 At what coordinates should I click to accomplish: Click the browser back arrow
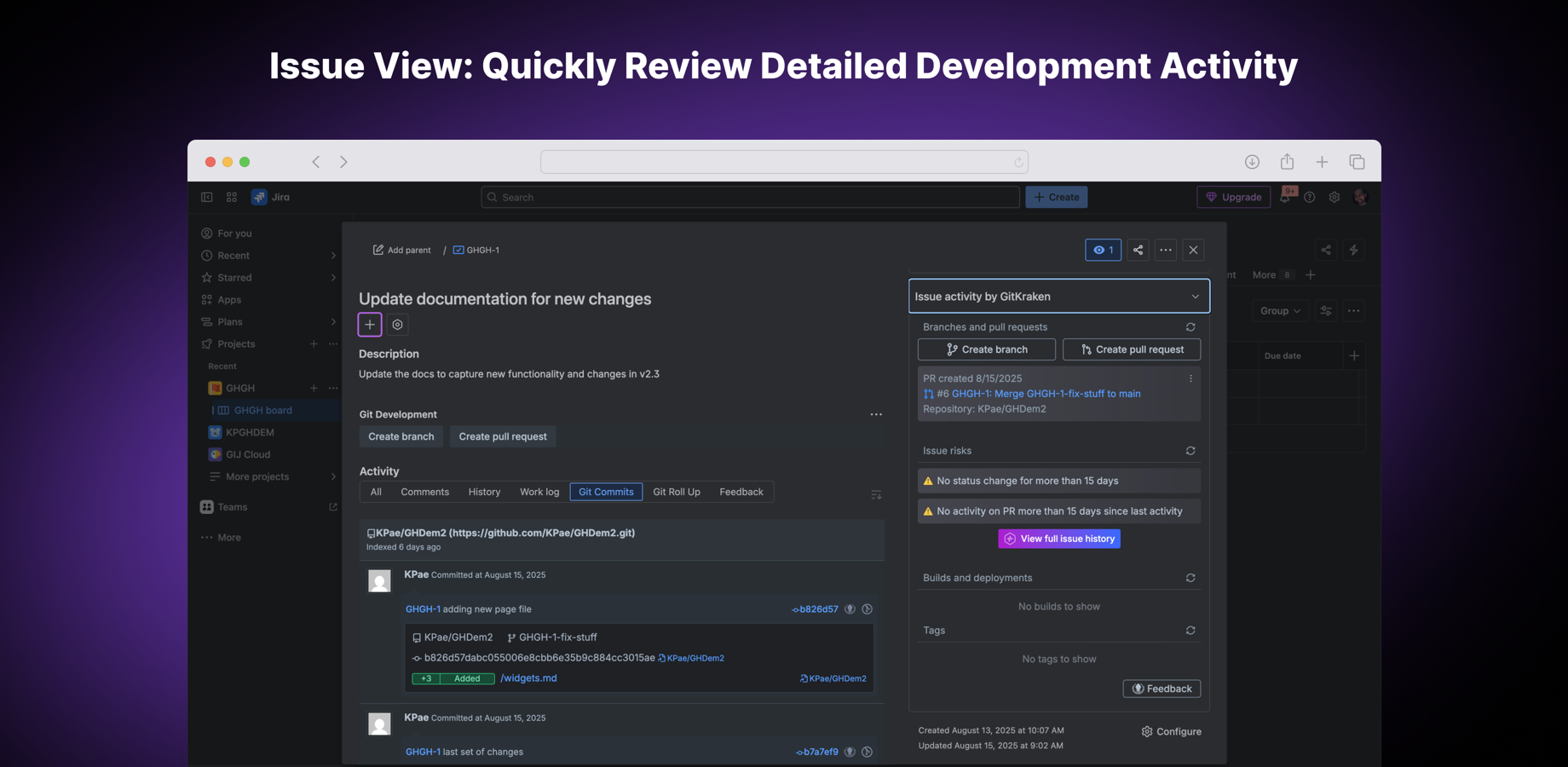(316, 162)
